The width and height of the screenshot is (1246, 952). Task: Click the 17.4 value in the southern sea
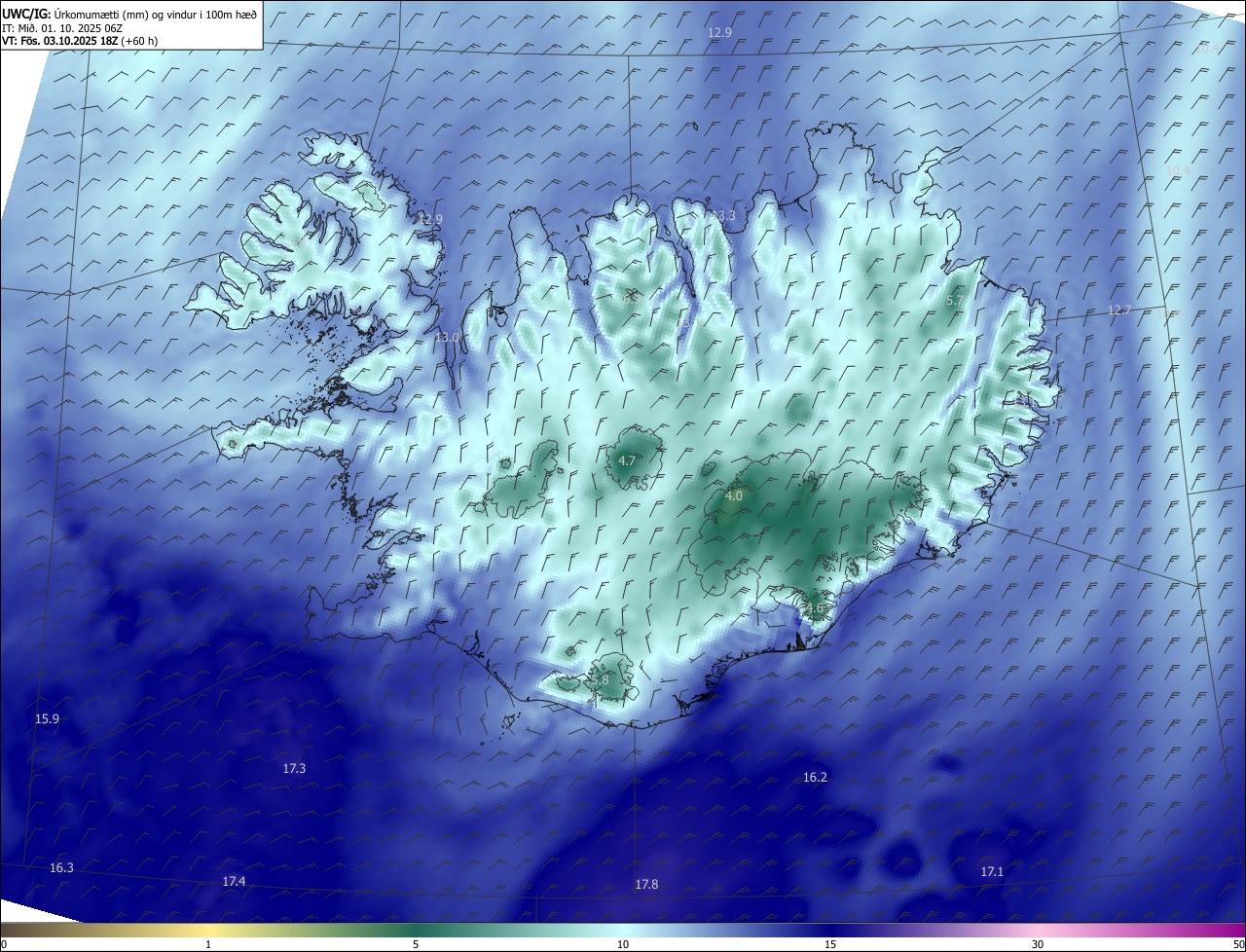pyautogui.click(x=234, y=881)
